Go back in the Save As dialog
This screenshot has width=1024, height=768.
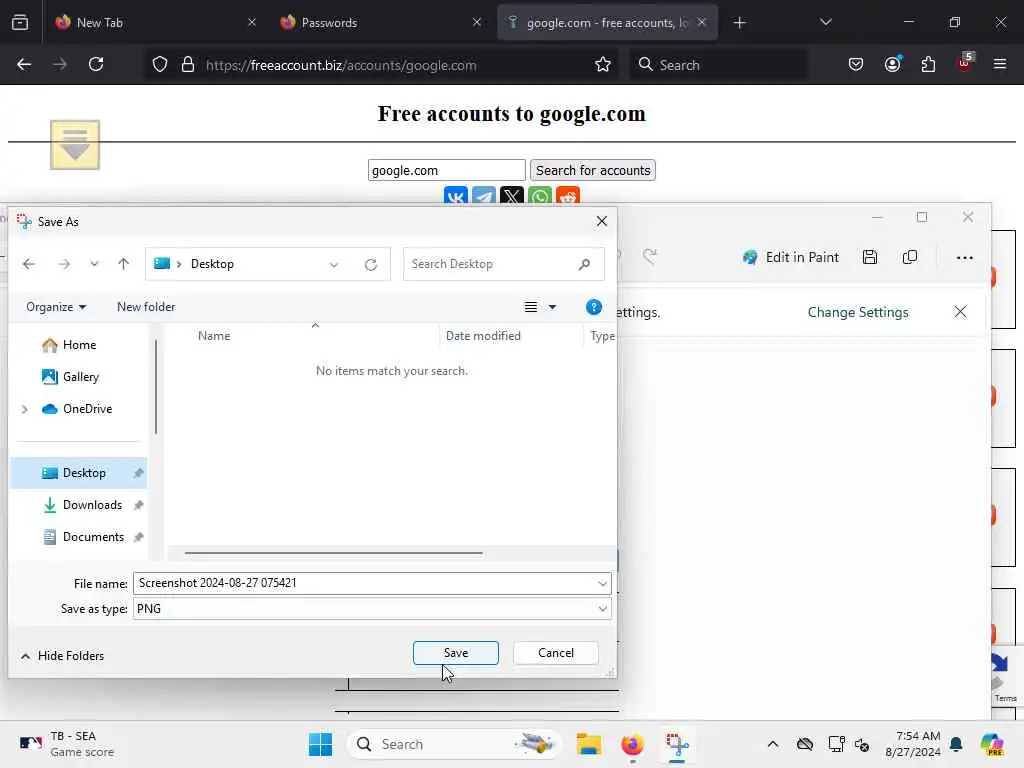[29, 264]
